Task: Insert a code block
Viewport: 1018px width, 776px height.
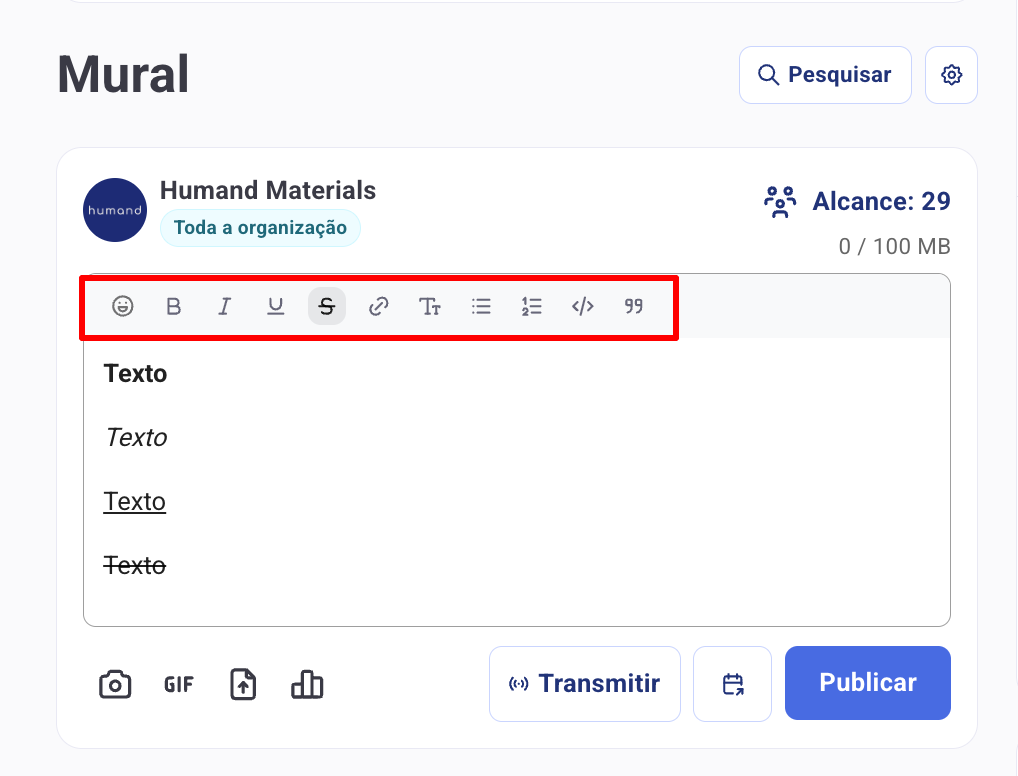Action: (582, 306)
